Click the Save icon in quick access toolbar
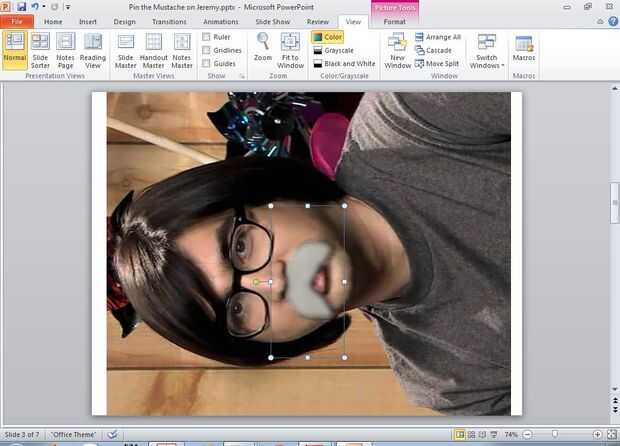 (21, 7)
